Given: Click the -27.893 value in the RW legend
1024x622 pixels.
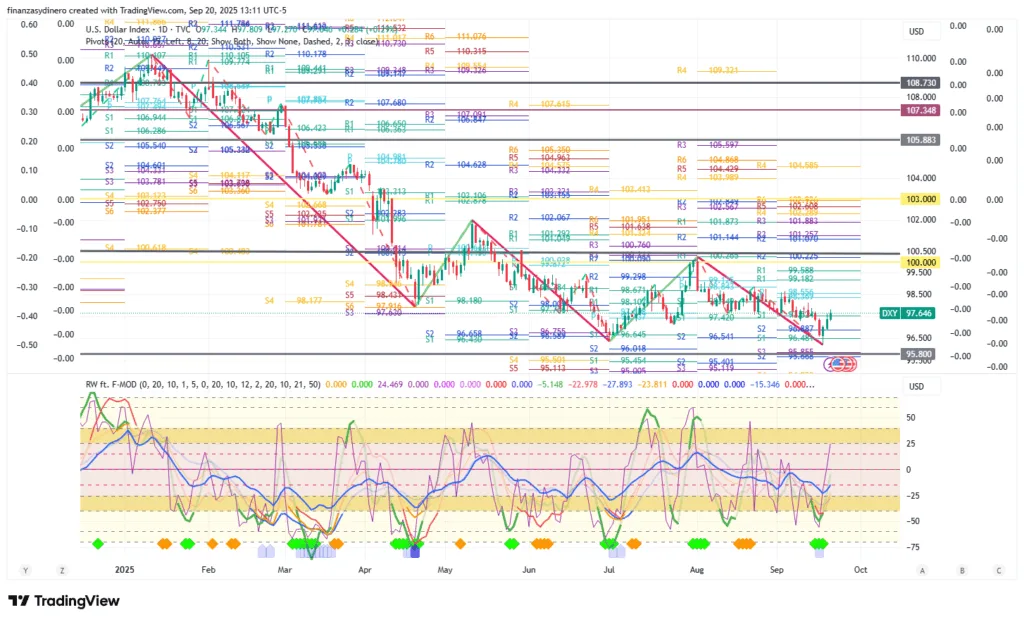Looking at the screenshot, I should (x=618, y=384).
